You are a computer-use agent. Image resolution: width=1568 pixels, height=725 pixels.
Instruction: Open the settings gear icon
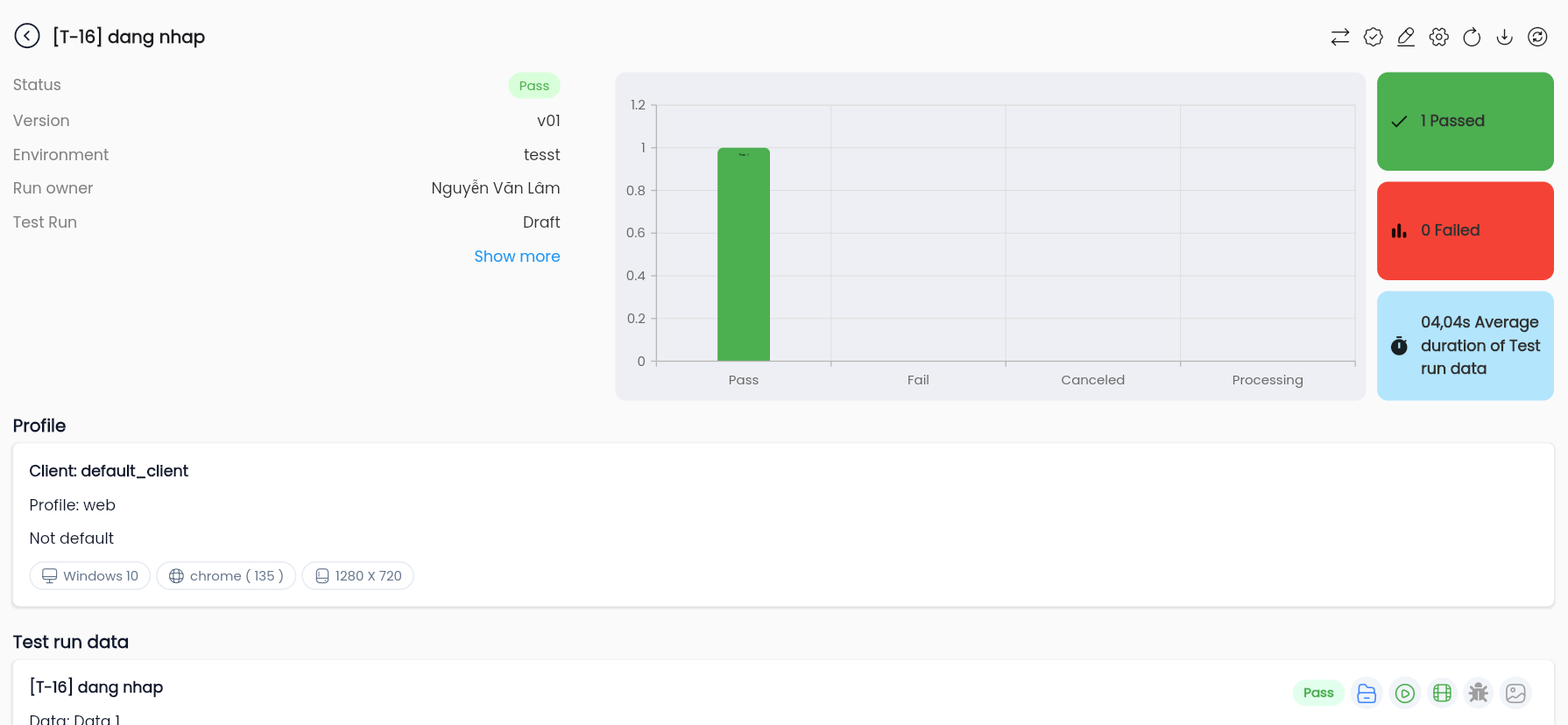click(x=1439, y=37)
